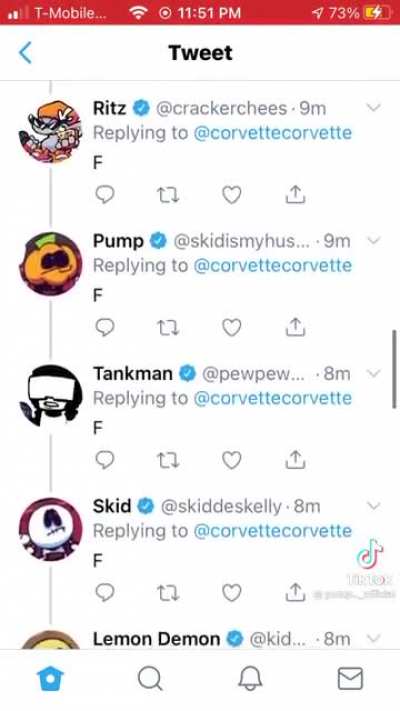Tap the back arrow beside Tweet

coord(25,53)
